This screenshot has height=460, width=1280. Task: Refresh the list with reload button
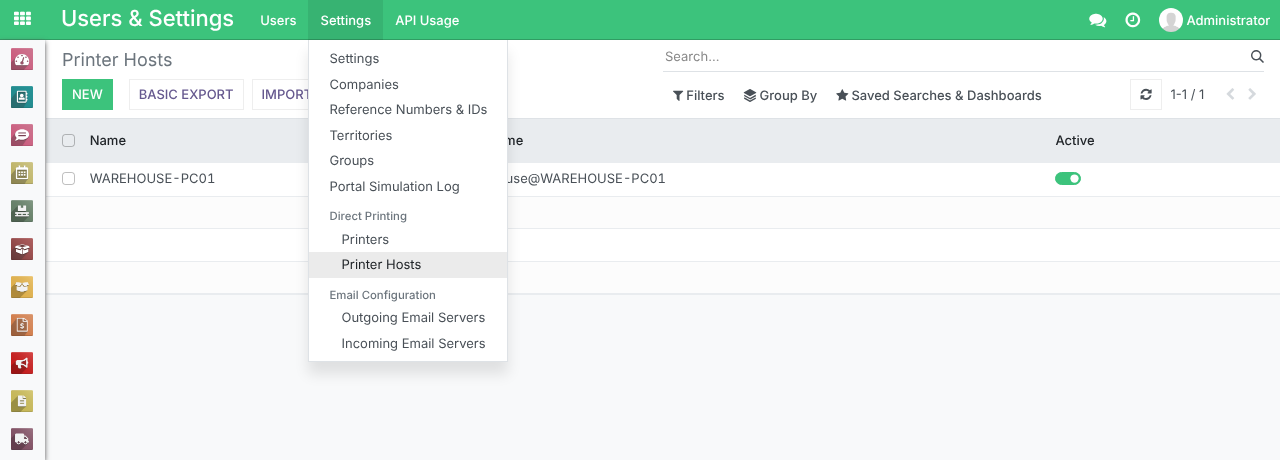1146,95
